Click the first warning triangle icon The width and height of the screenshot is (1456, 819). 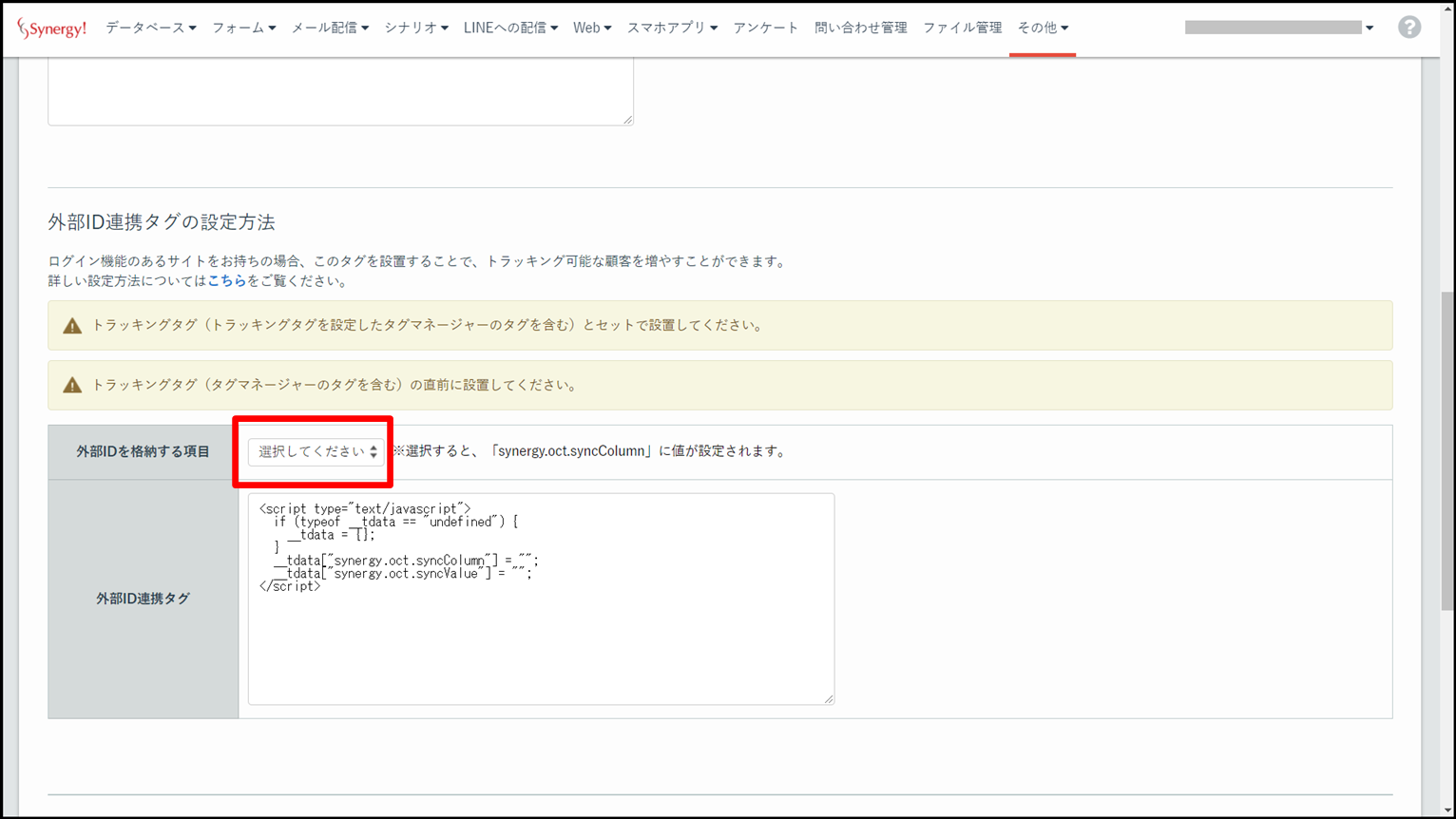tap(72, 326)
